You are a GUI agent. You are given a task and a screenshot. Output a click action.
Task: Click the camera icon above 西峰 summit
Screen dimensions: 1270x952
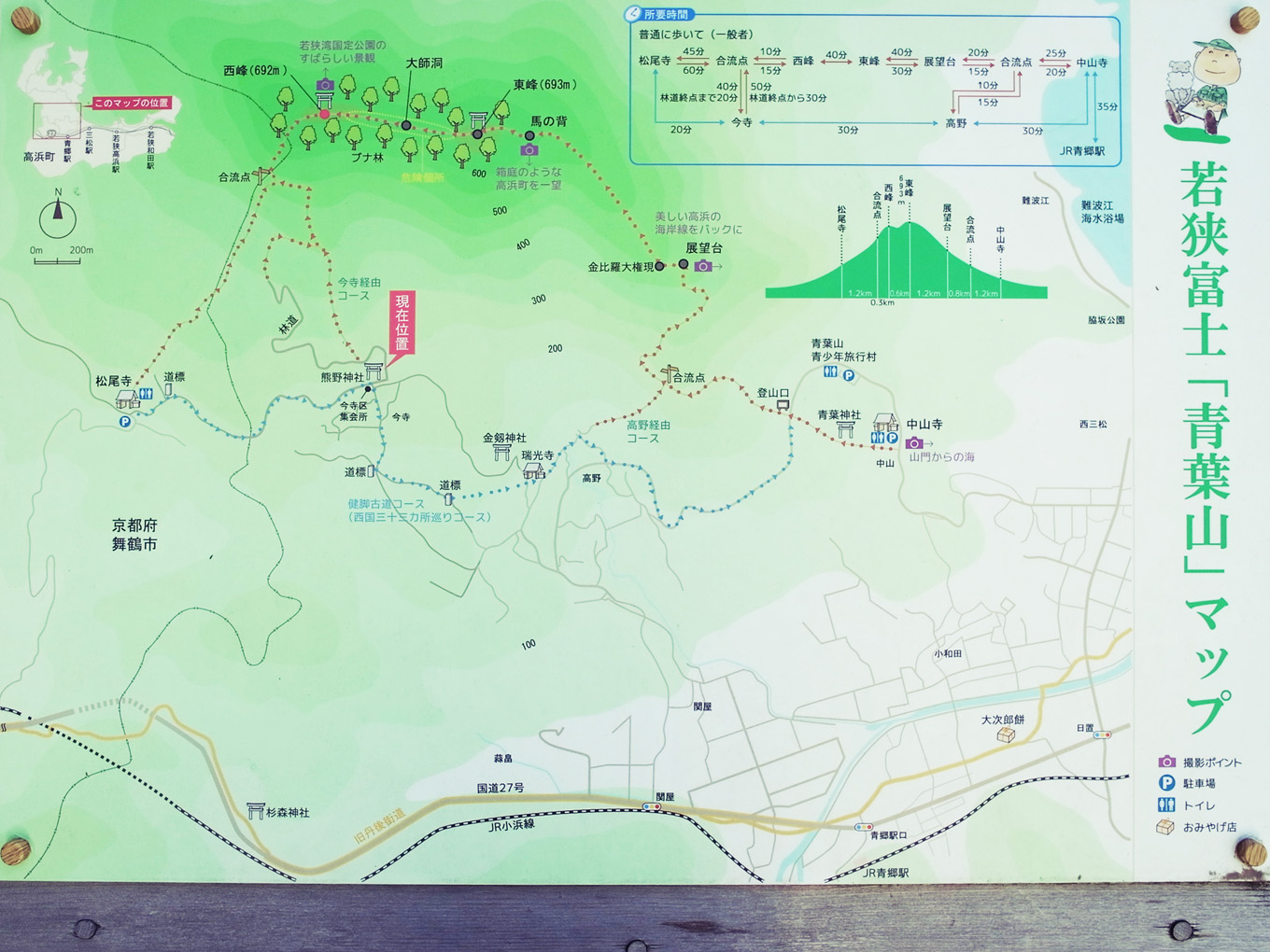(x=325, y=85)
